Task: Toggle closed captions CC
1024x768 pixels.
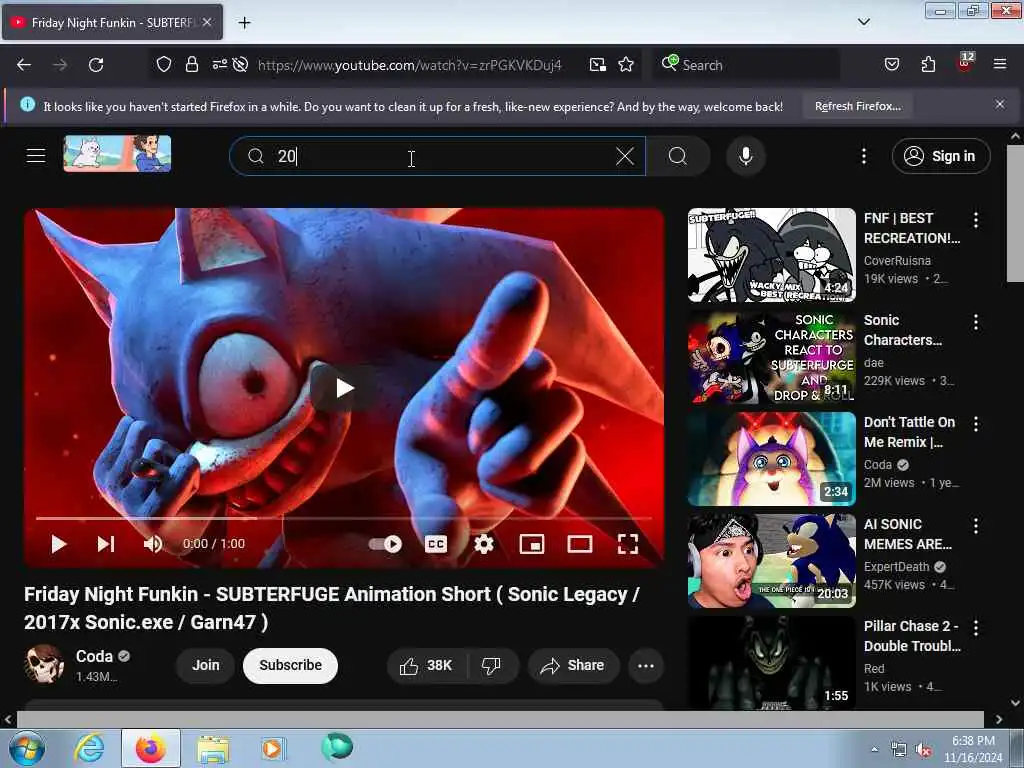Action: click(x=436, y=544)
